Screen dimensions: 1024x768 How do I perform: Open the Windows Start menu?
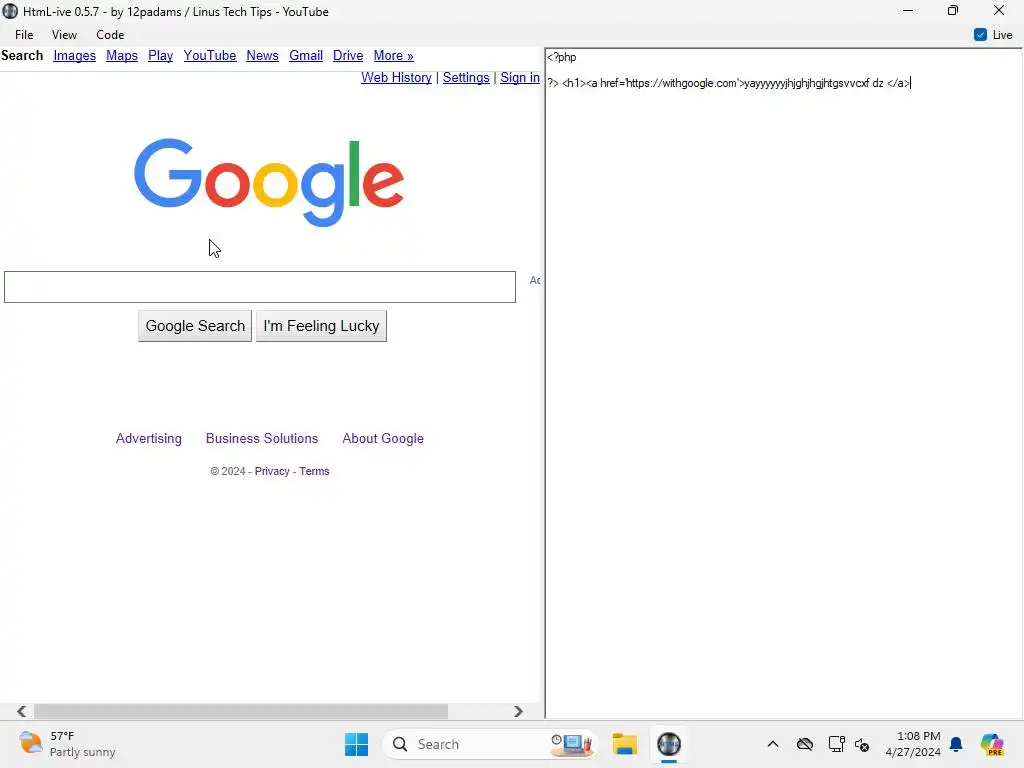tap(357, 744)
